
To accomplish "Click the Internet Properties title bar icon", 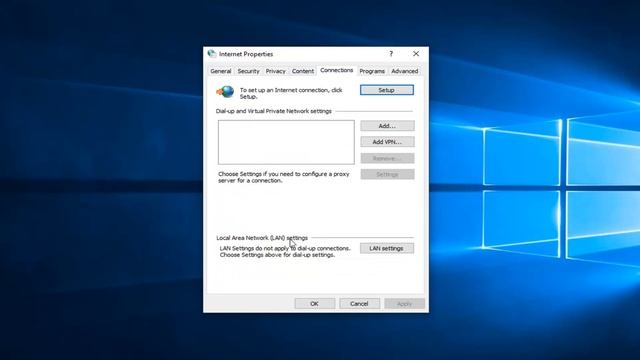I will 211,53.
